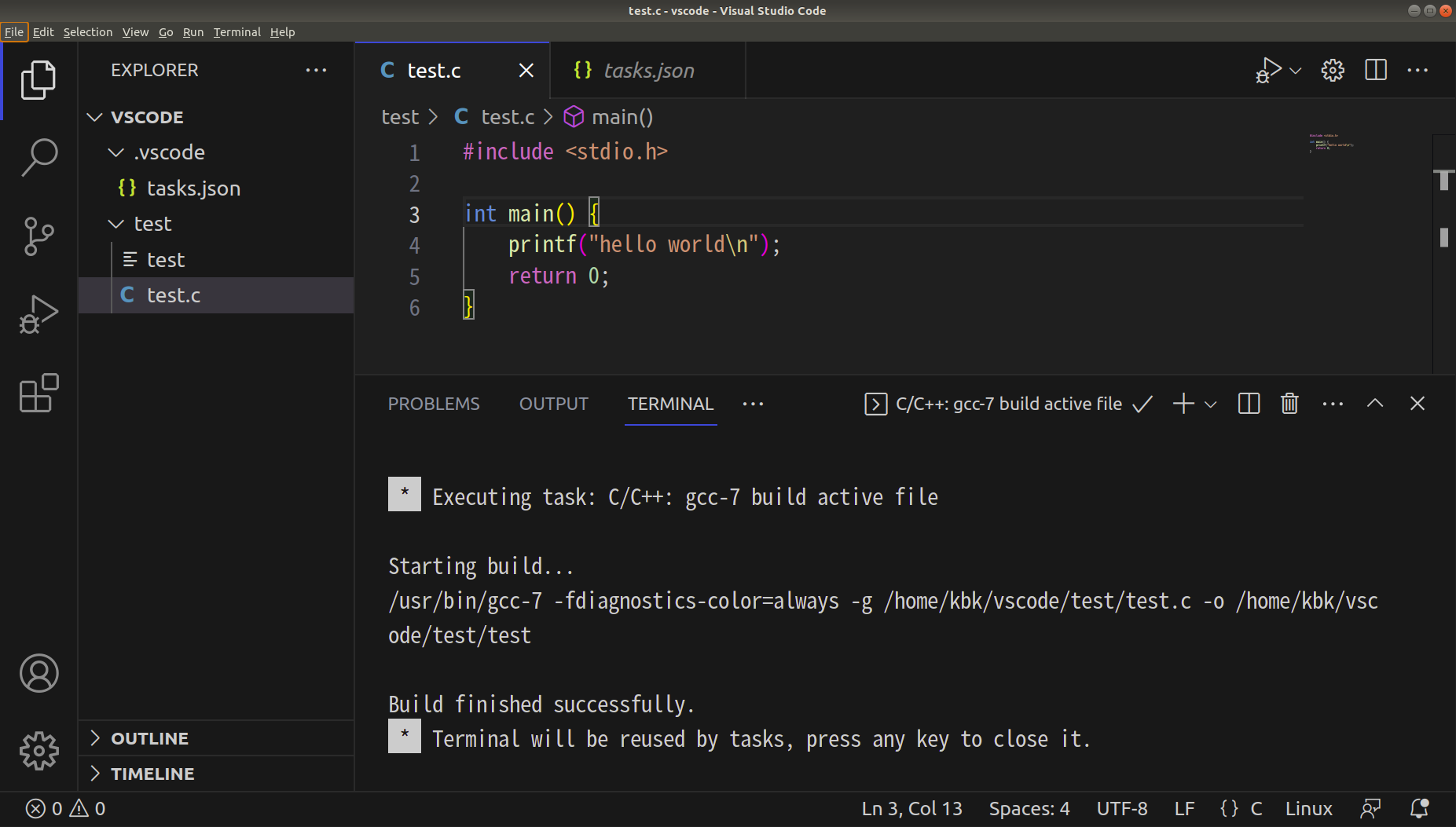Open Explorer views and more actions menu
1456x827 pixels.
pyautogui.click(x=316, y=70)
